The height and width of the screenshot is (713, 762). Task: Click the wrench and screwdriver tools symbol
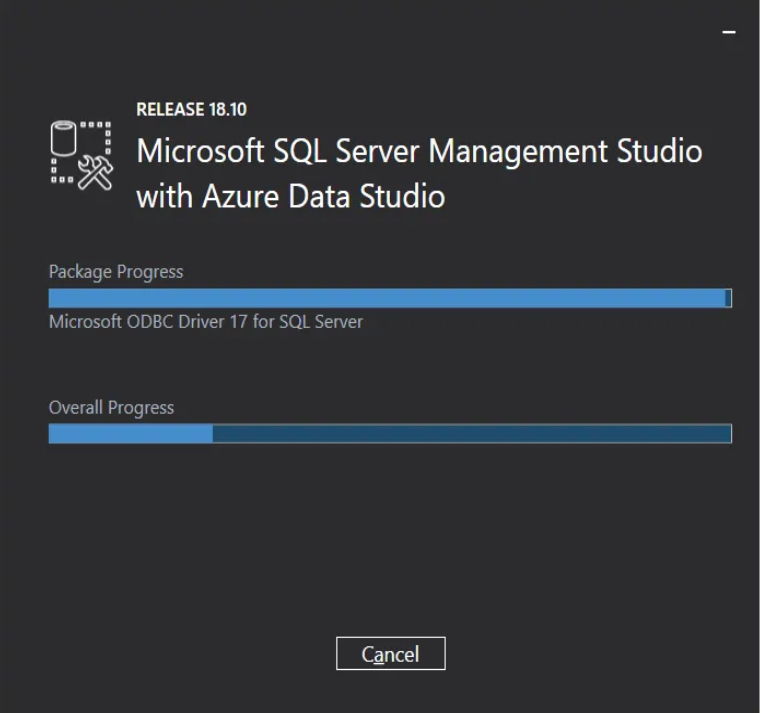[96, 173]
